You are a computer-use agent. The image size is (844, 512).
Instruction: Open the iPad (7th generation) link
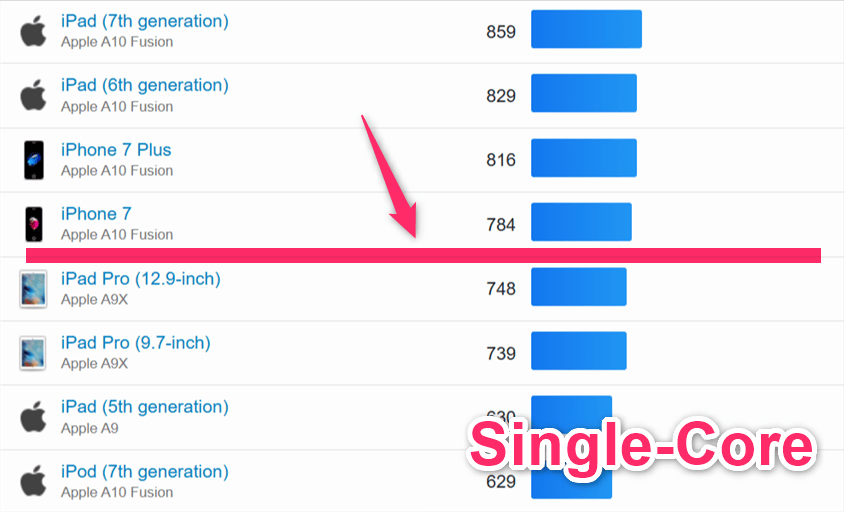(x=144, y=21)
